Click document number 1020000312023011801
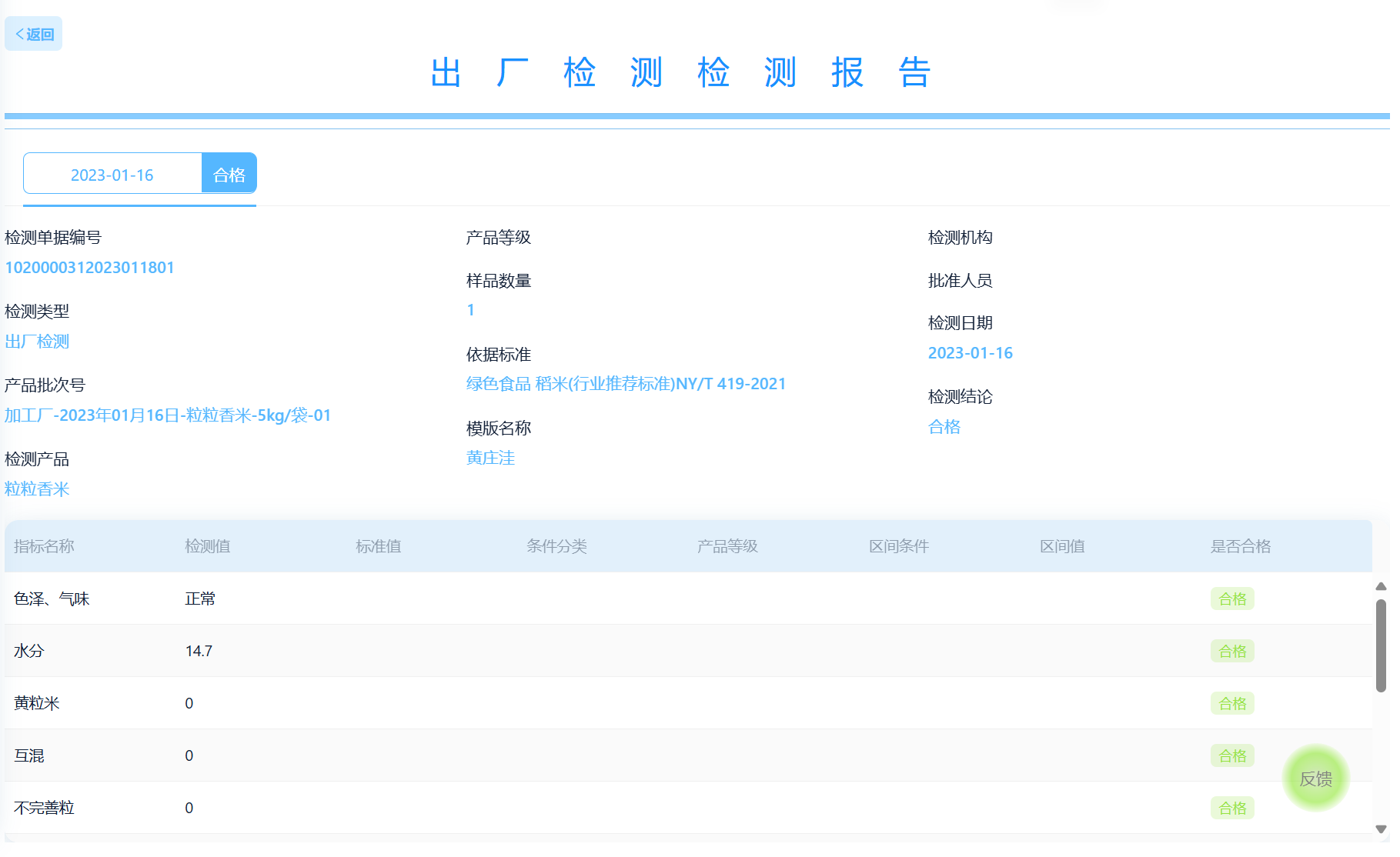This screenshot has width=1400, height=857. click(x=89, y=268)
